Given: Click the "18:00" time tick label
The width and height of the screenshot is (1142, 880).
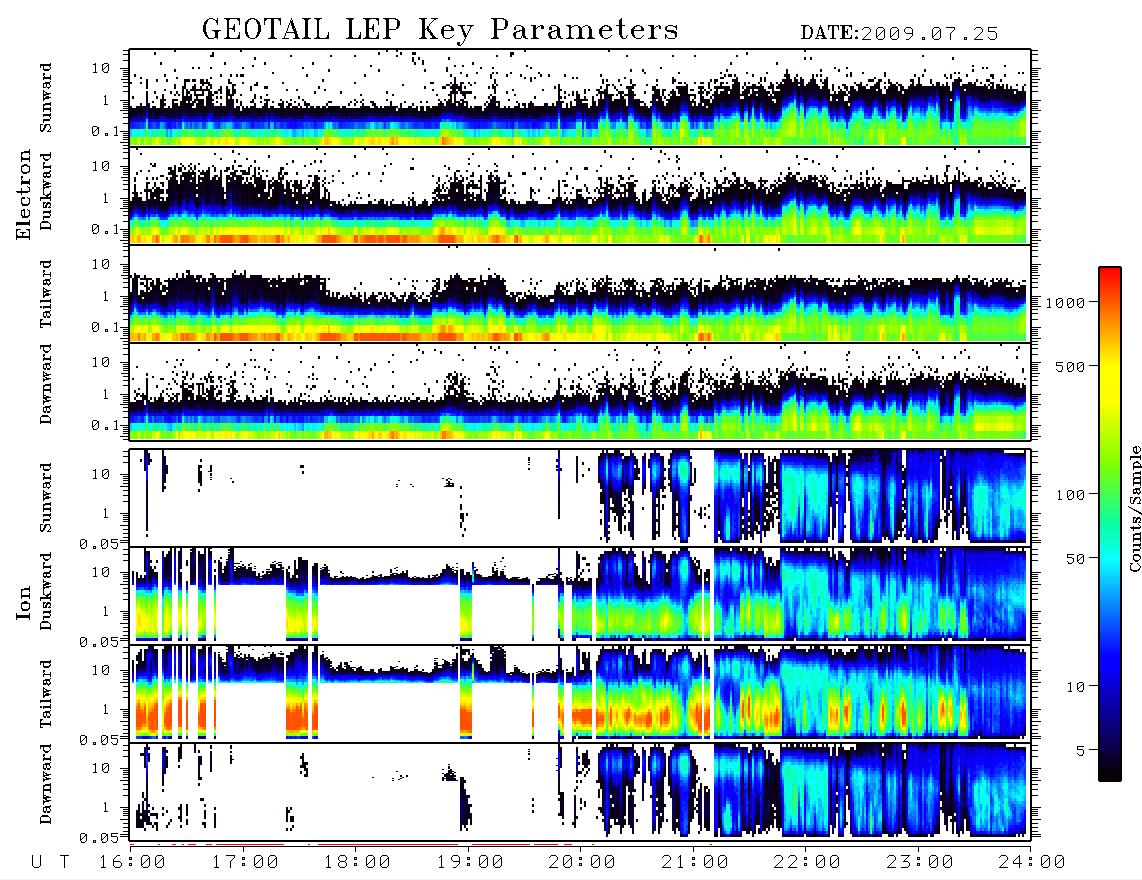Looking at the screenshot, I should 358,862.
